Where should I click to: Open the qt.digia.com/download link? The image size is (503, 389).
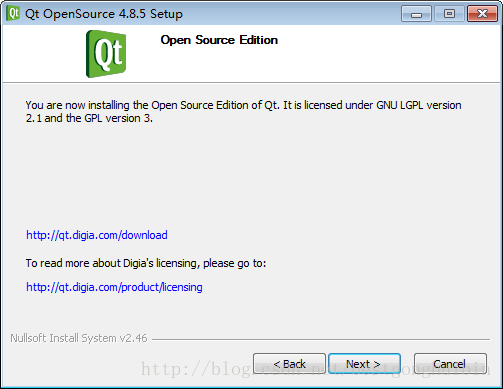pyautogui.click(x=97, y=235)
